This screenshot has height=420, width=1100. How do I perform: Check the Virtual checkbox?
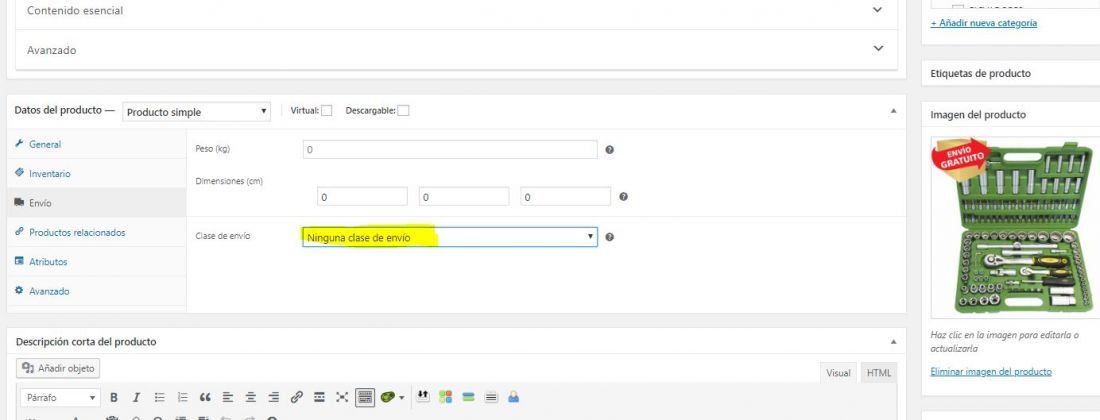click(326, 111)
